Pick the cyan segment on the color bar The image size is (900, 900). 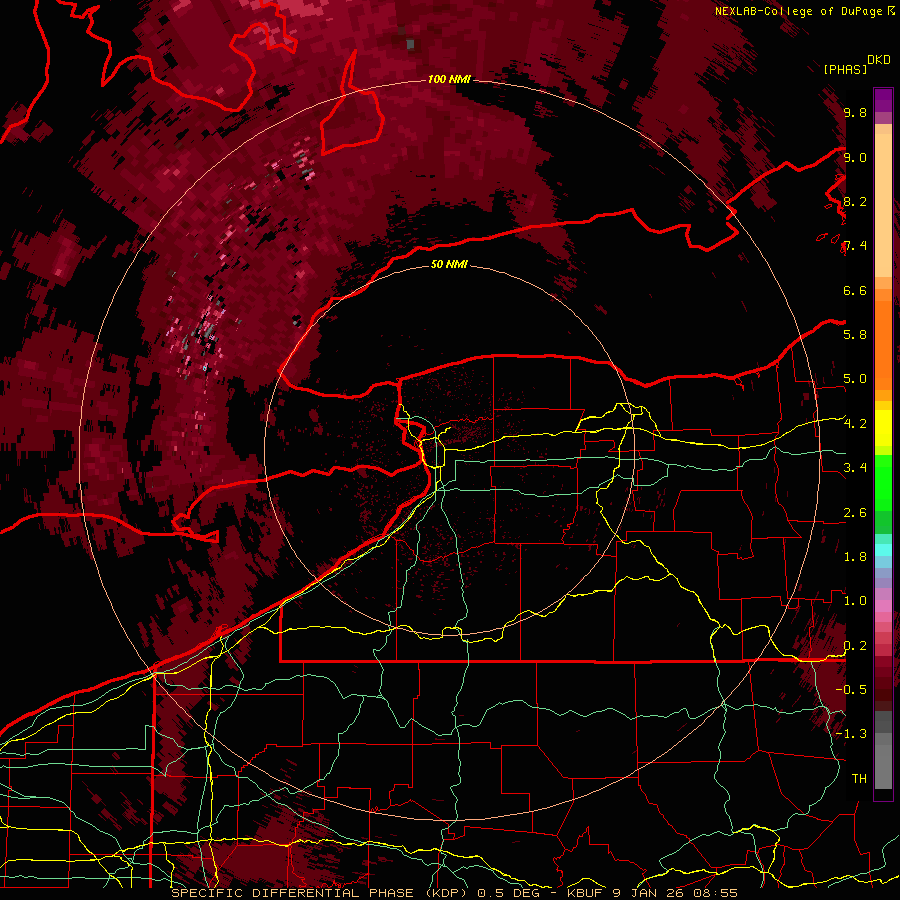(x=883, y=550)
